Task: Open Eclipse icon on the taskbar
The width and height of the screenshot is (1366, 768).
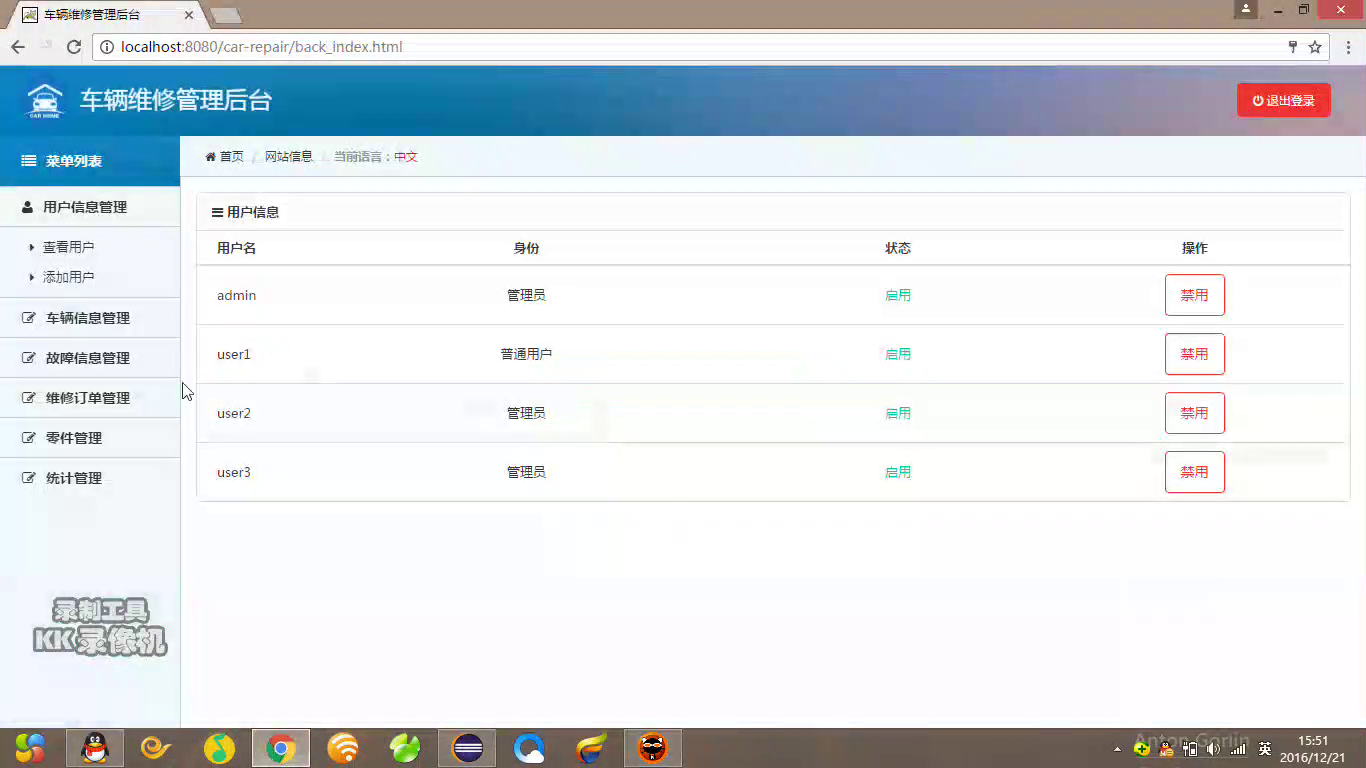Action: (x=467, y=748)
